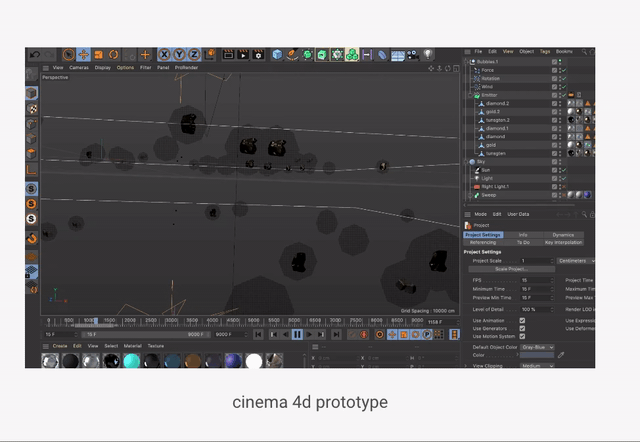The height and width of the screenshot is (442, 640).
Task: Click the FPS value field
Action: [537, 280]
